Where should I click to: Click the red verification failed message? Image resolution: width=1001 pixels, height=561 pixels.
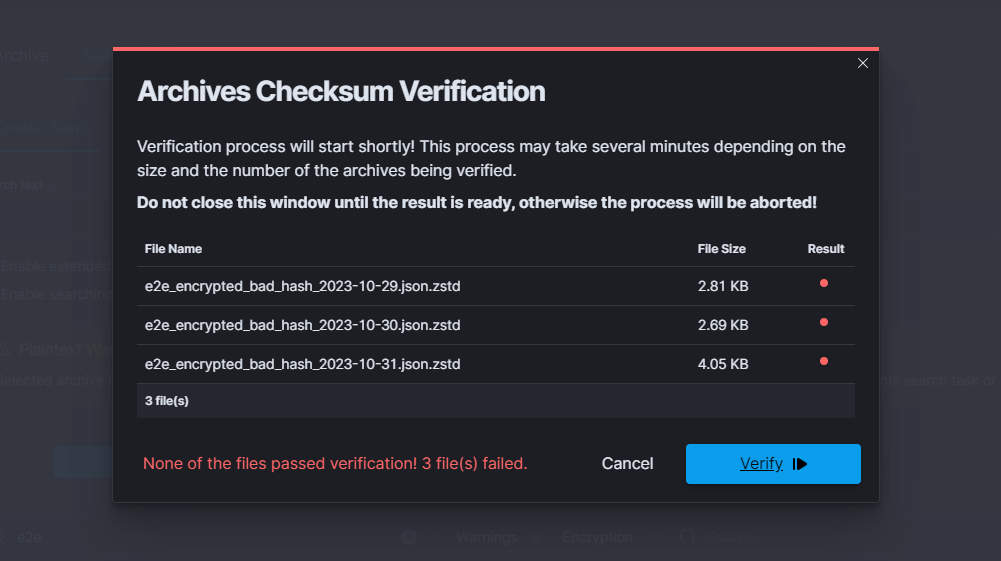(x=335, y=464)
